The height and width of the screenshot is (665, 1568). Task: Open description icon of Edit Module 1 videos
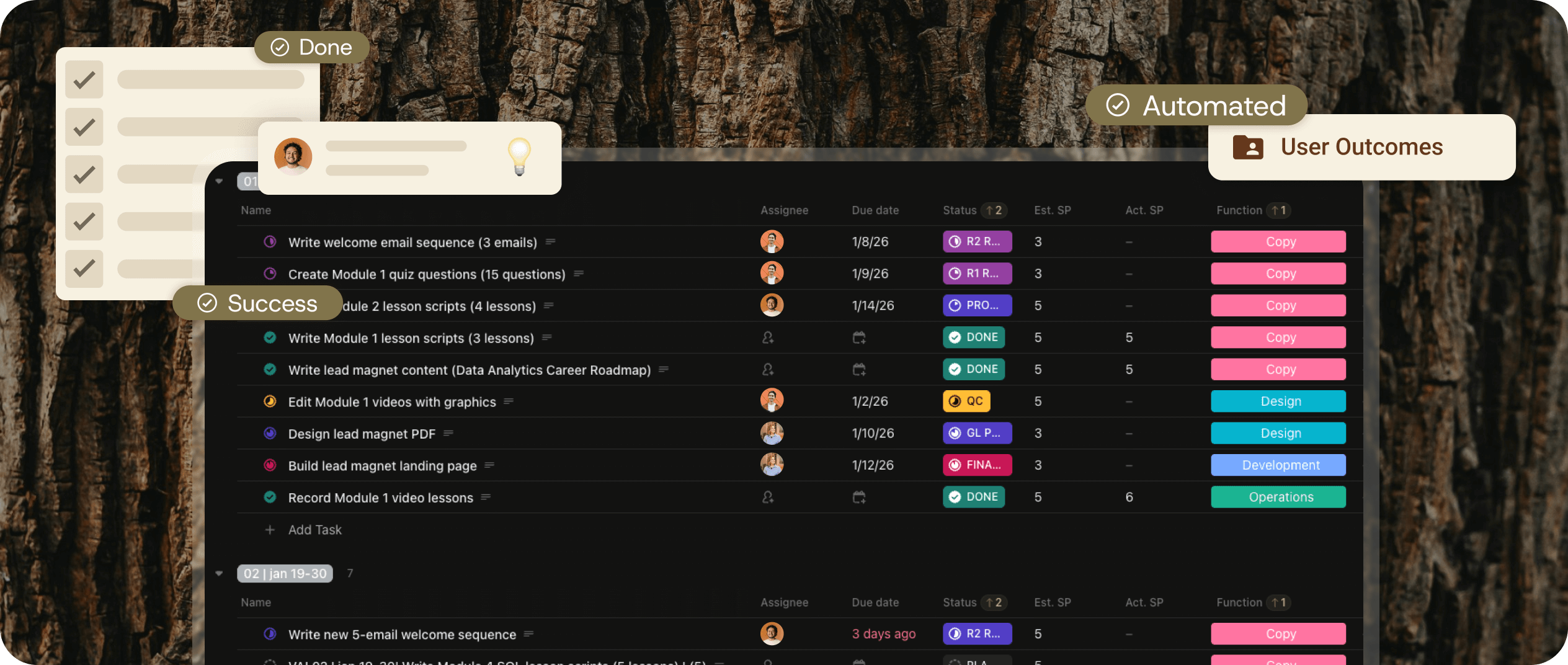pos(509,401)
